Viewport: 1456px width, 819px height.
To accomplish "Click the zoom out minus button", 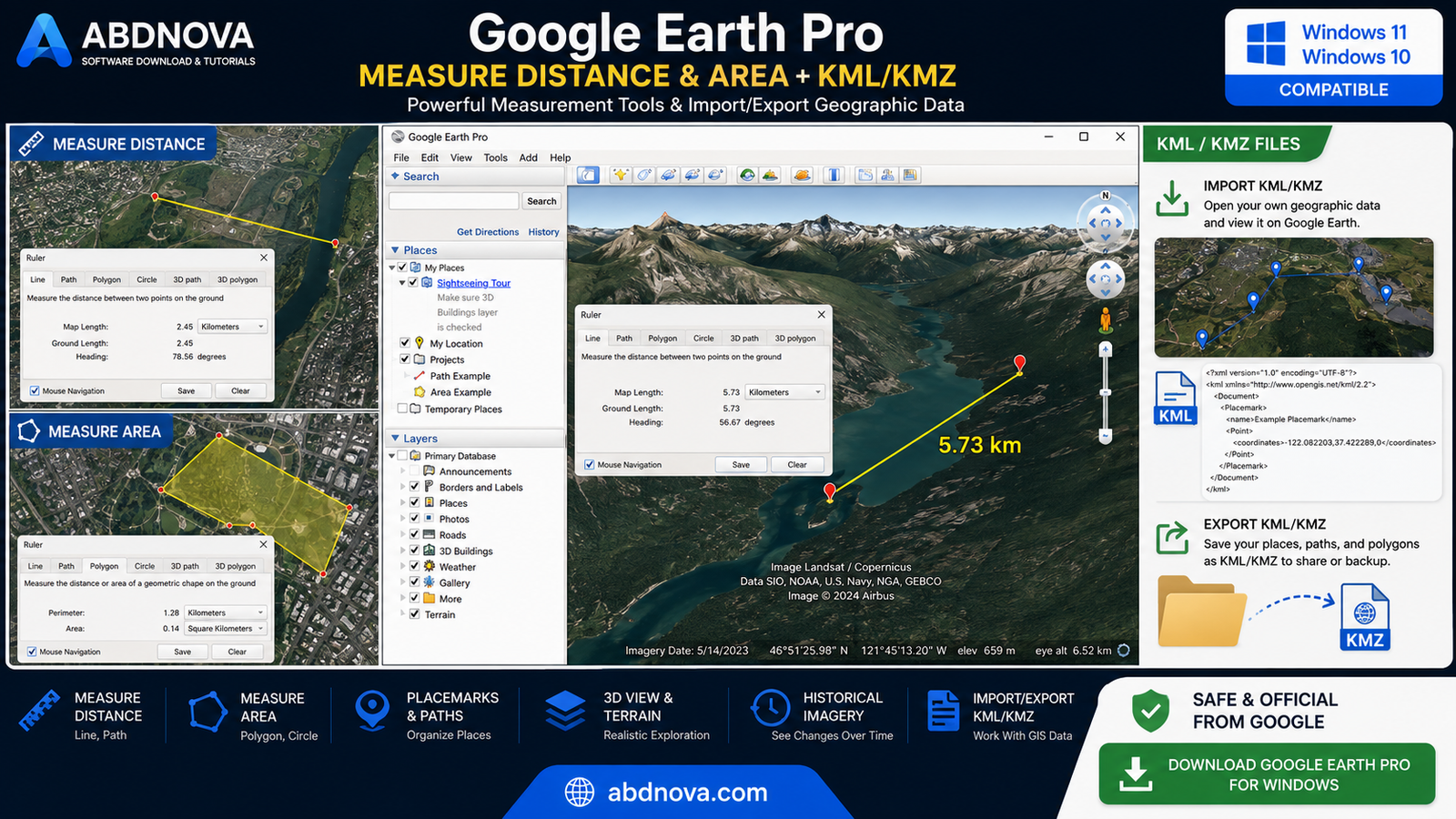I will [1106, 437].
